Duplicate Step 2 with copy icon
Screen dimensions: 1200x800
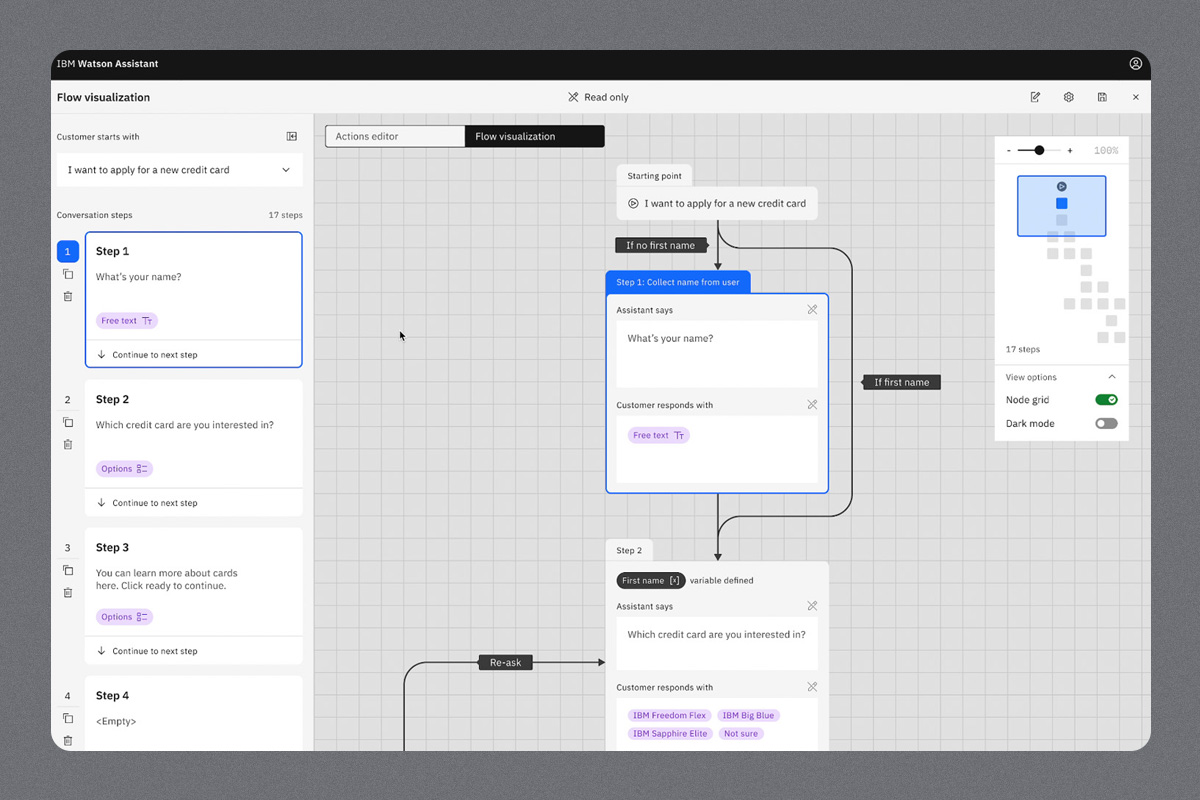(68, 422)
